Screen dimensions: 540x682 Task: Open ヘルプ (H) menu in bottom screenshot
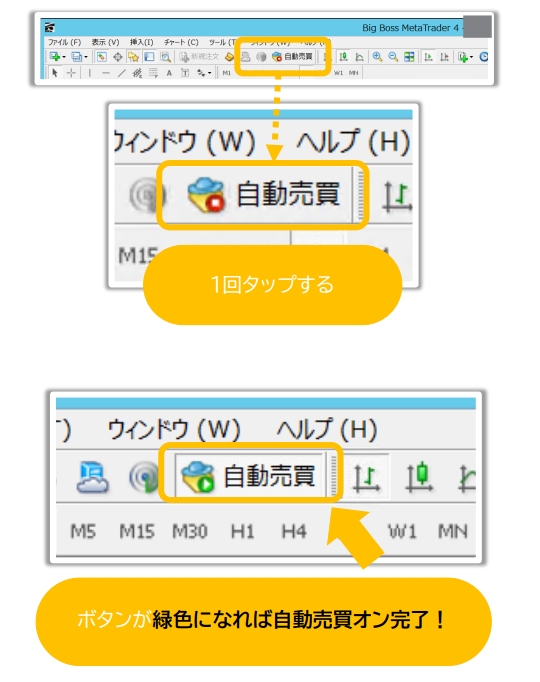point(327,430)
